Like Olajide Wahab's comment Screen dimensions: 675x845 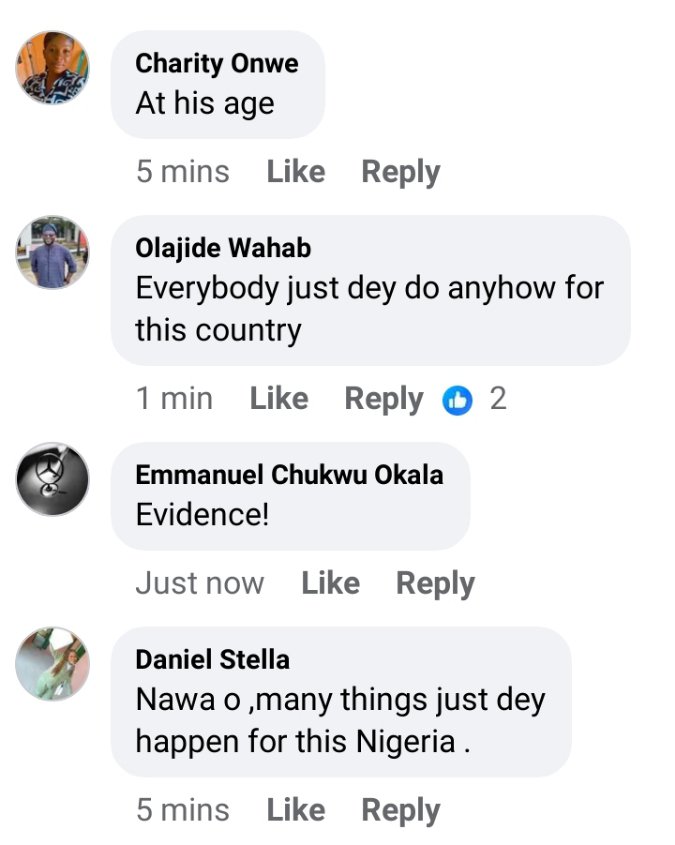coord(278,399)
